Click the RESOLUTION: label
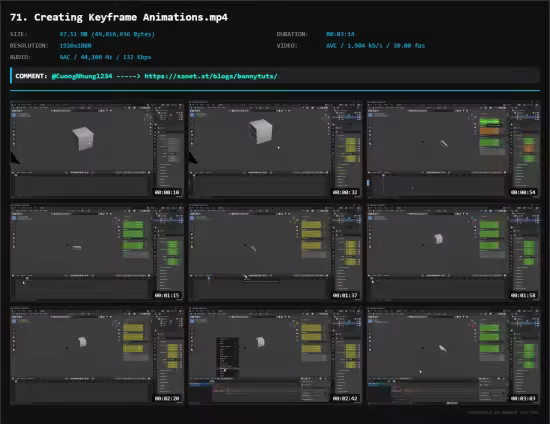Viewport: 550px width, 424px height. point(29,46)
